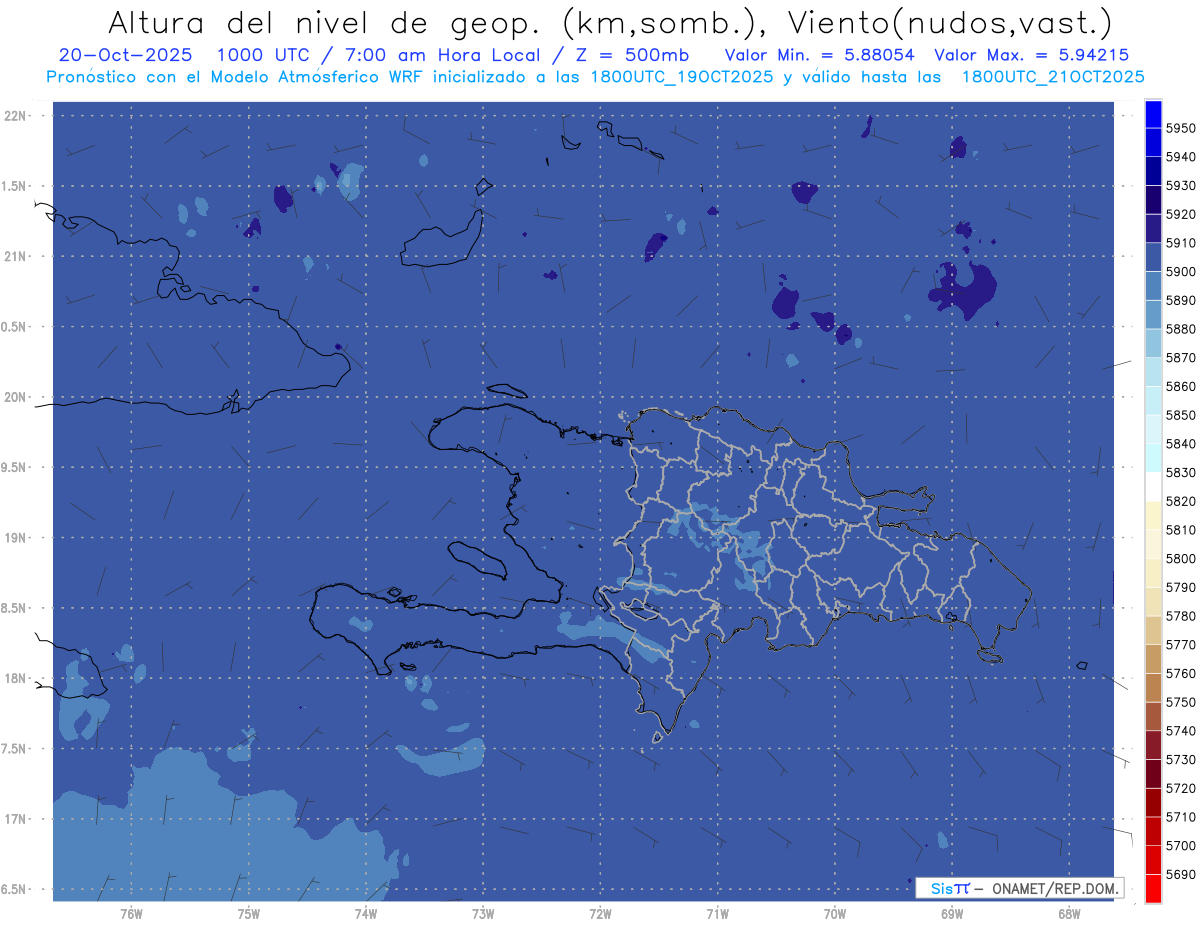The width and height of the screenshot is (1200, 927).
Task: Click the colorbar swatch between 5860 and 5850
Action: tap(1153, 400)
